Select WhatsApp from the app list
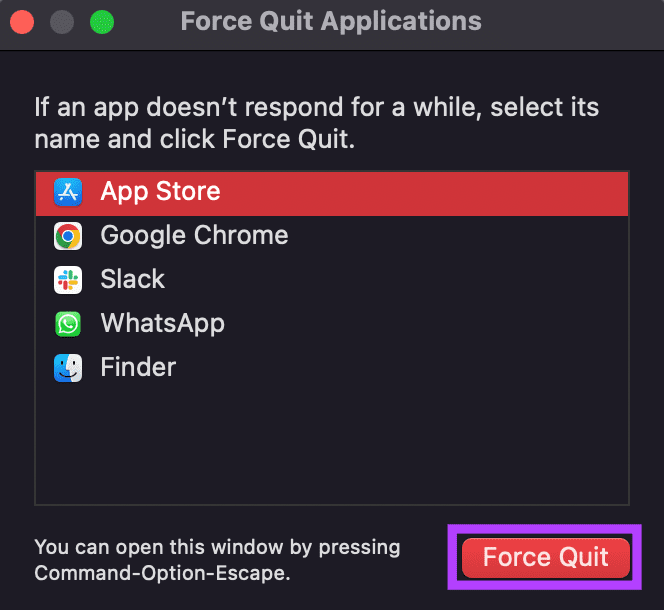This screenshot has width=664, height=610. (332, 324)
